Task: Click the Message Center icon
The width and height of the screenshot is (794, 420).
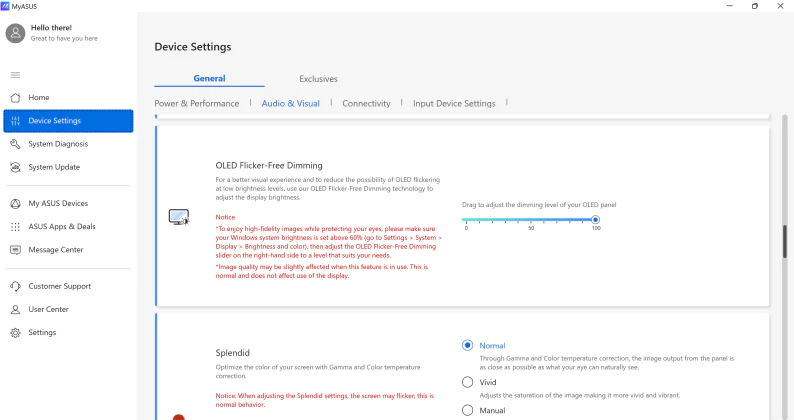Action: pos(16,250)
